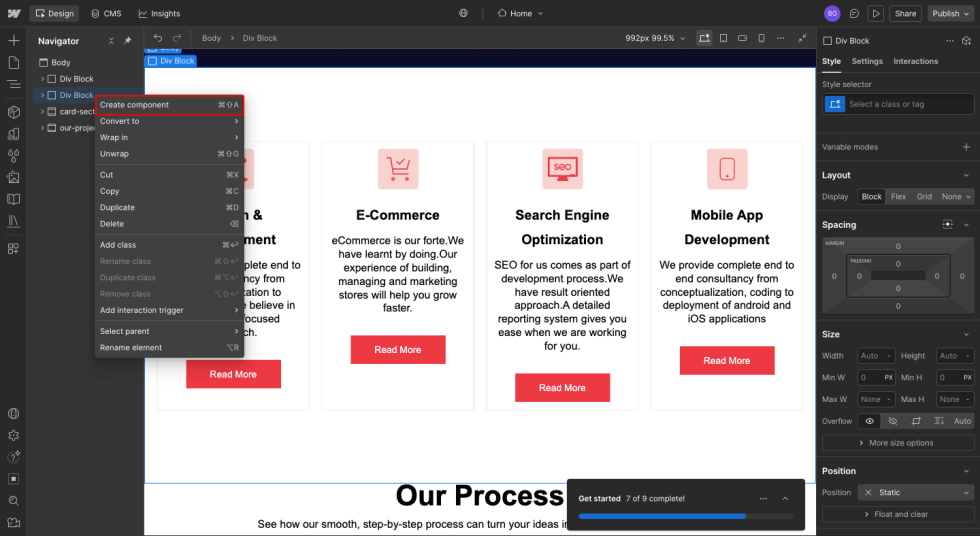This screenshot has height=536, width=980.
Task: Expand first Div Block in Navigator tree
Action: click(42, 79)
